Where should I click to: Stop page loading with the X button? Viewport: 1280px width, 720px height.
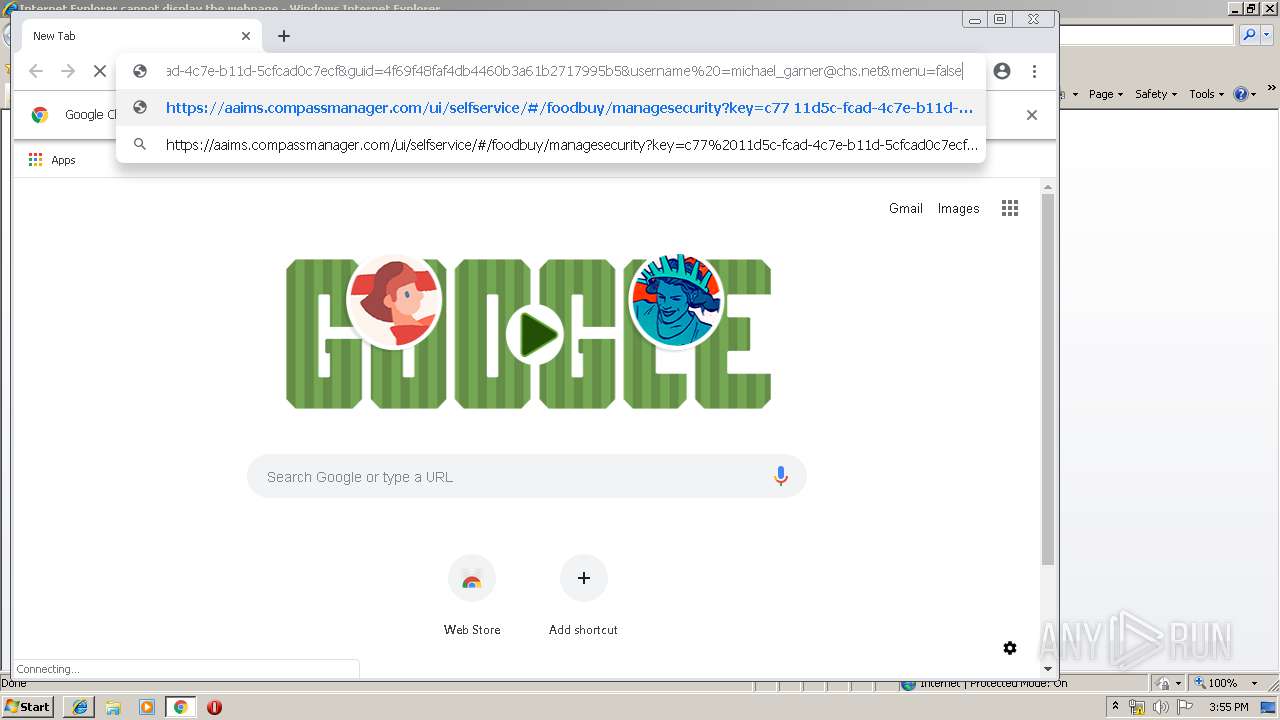click(x=100, y=71)
